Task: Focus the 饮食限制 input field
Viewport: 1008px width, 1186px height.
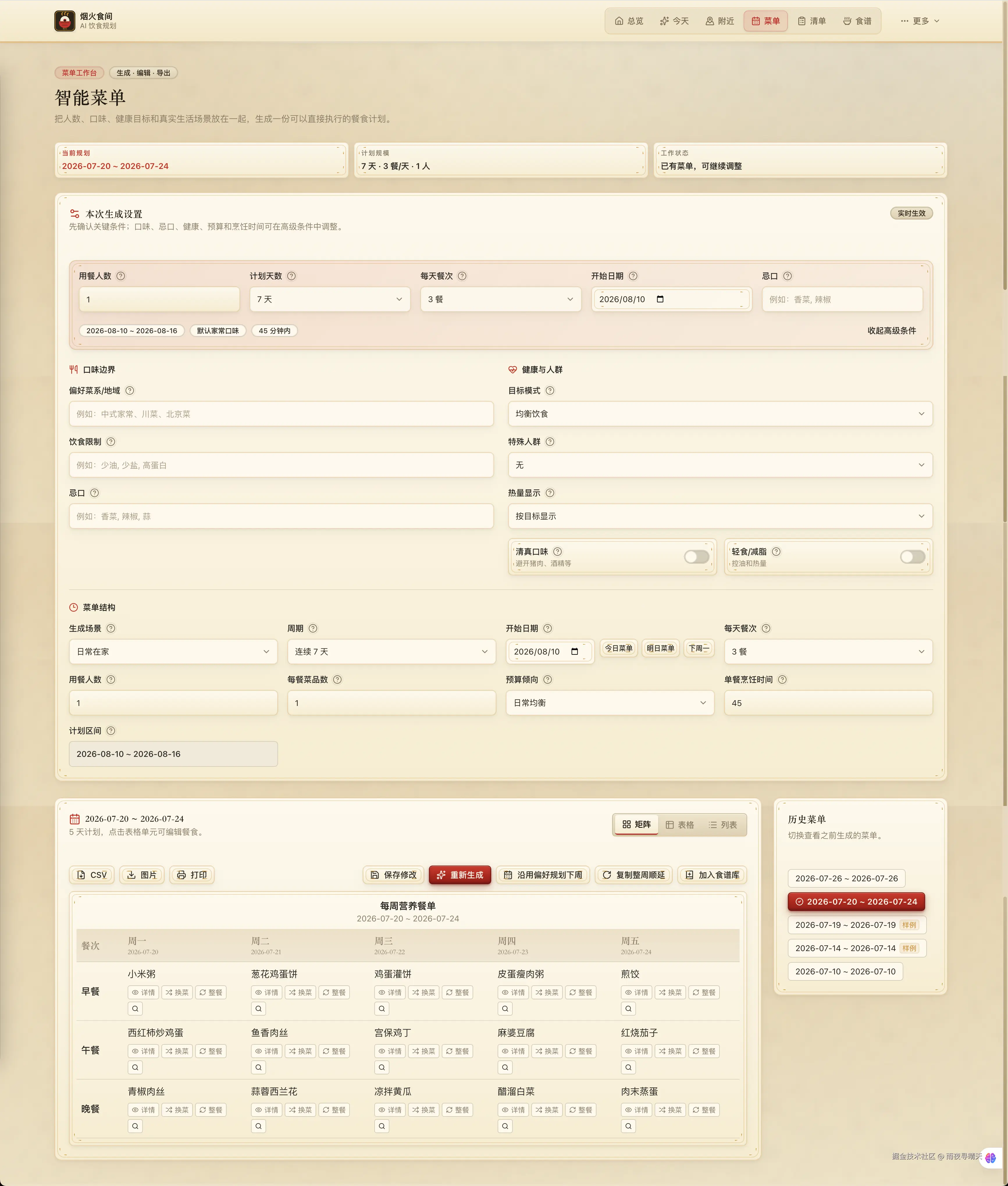Action: (x=281, y=465)
